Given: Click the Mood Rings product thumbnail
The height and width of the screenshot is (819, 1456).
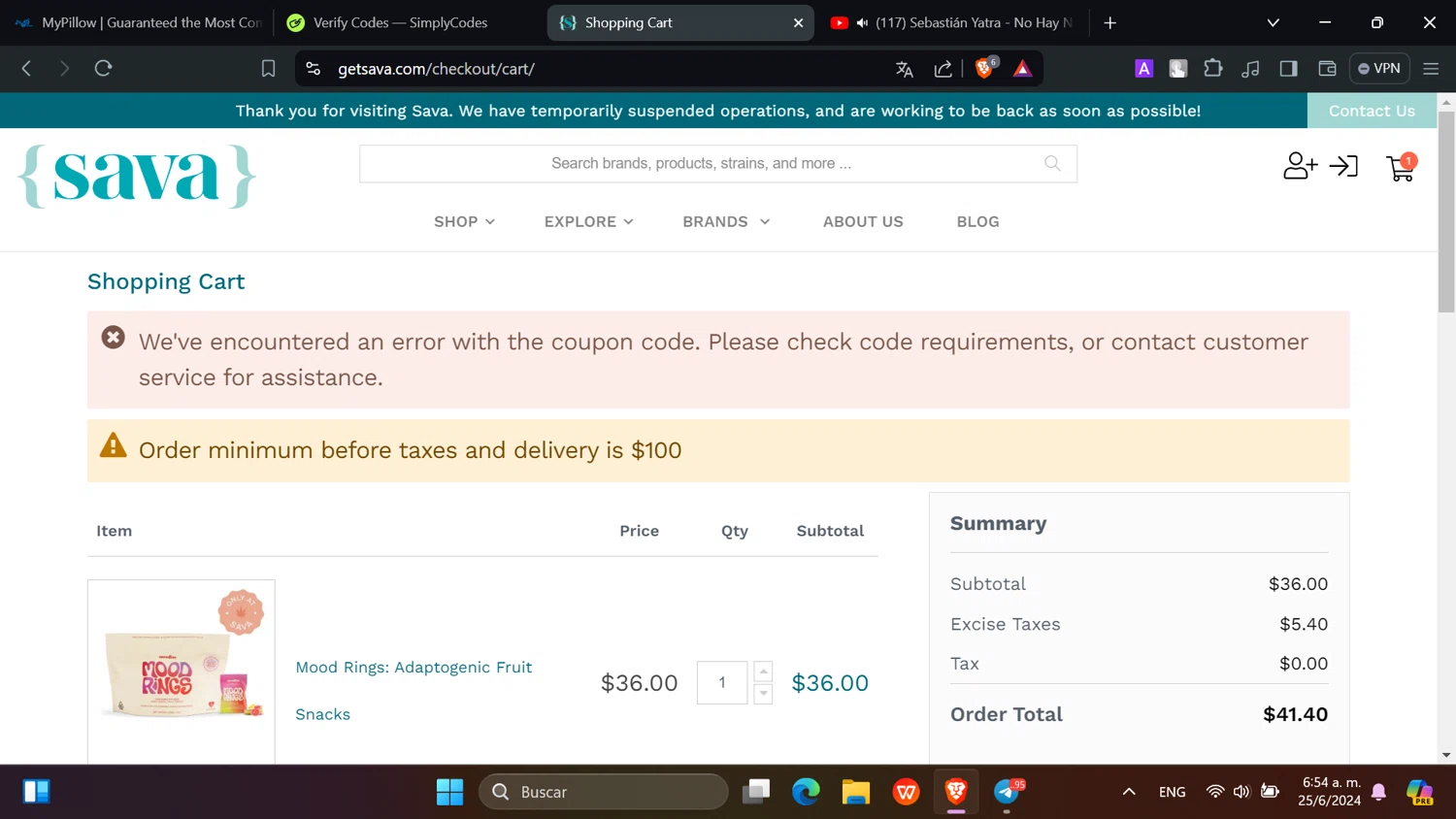Looking at the screenshot, I should pyautogui.click(x=182, y=672).
